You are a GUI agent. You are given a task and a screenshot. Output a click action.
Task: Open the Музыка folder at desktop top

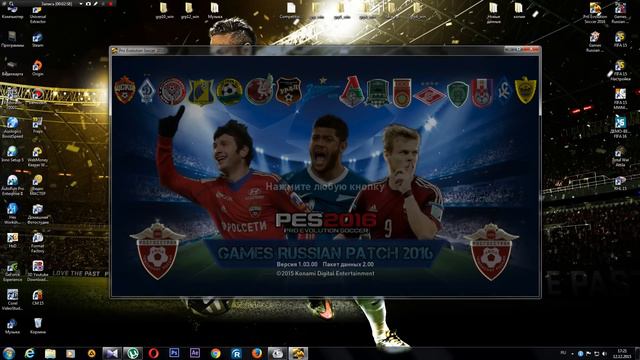215,11
